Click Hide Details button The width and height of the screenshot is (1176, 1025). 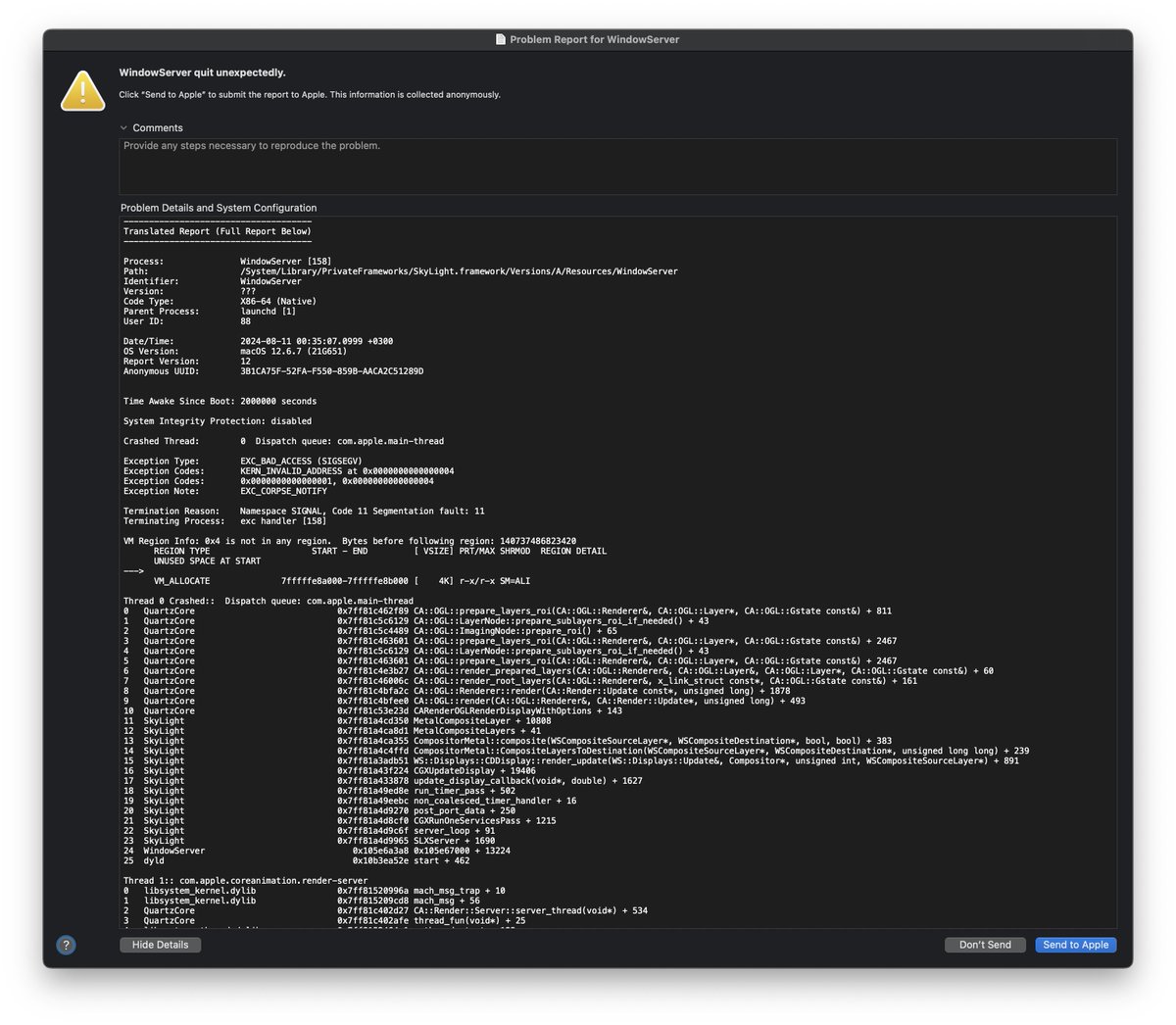pyautogui.click(x=160, y=945)
